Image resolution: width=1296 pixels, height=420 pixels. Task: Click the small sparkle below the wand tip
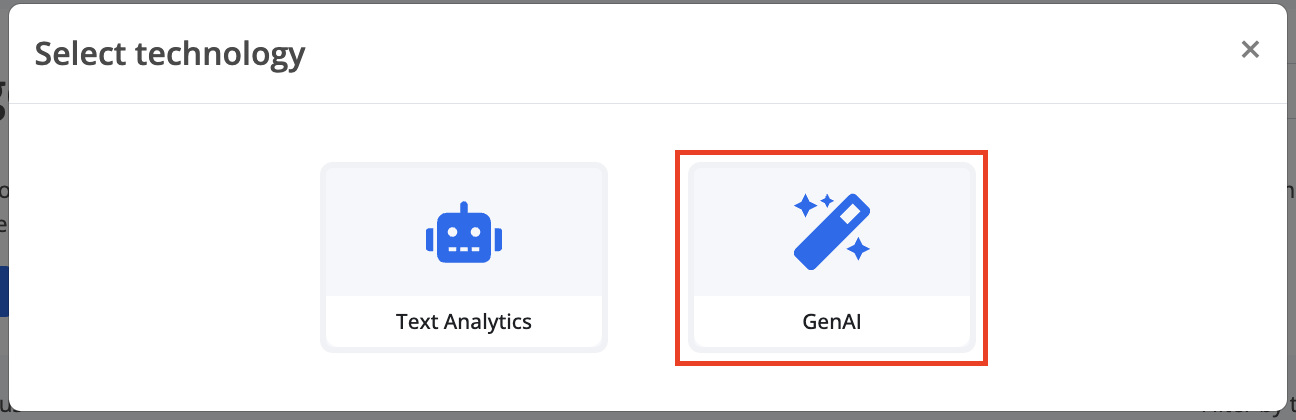858,250
